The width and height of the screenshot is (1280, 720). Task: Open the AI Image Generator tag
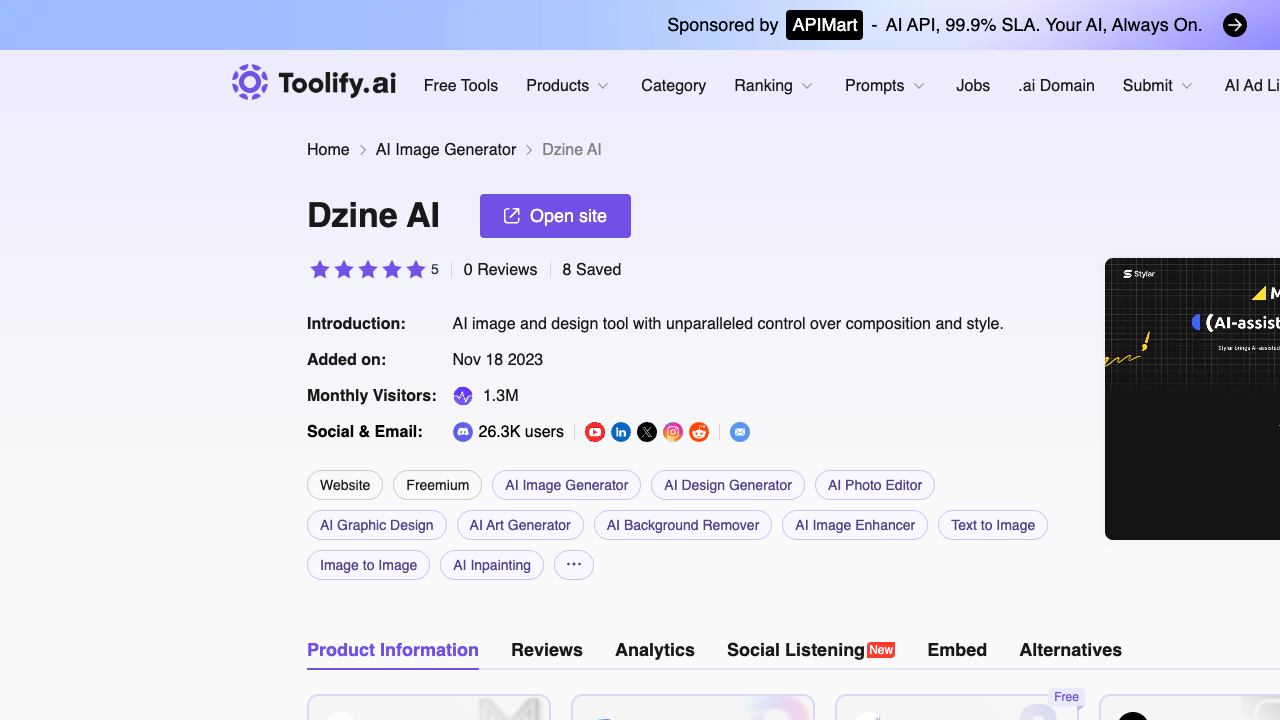pos(567,485)
